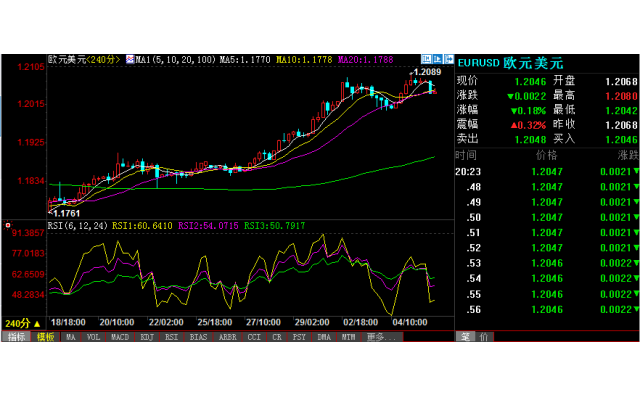Screen dimensions: 640x397
Task: Switch to the 模板 tab
Action: [x=45, y=337]
